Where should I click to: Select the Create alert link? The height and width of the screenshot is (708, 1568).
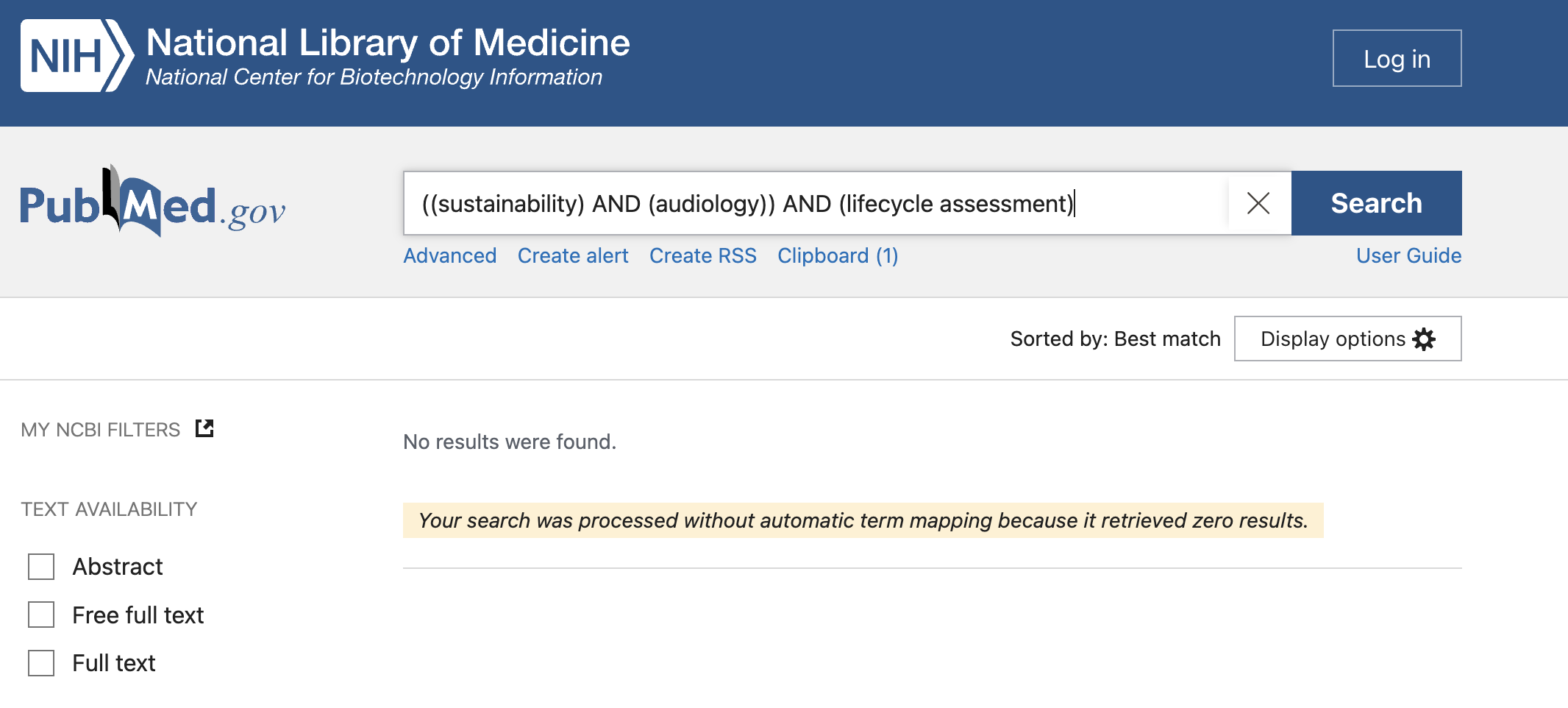(x=573, y=255)
